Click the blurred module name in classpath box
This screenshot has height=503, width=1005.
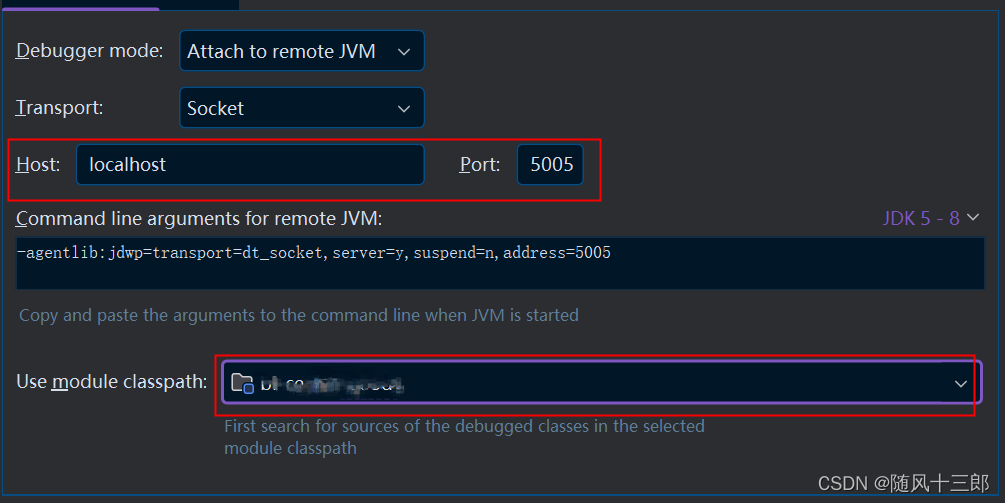(x=332, y=384)
